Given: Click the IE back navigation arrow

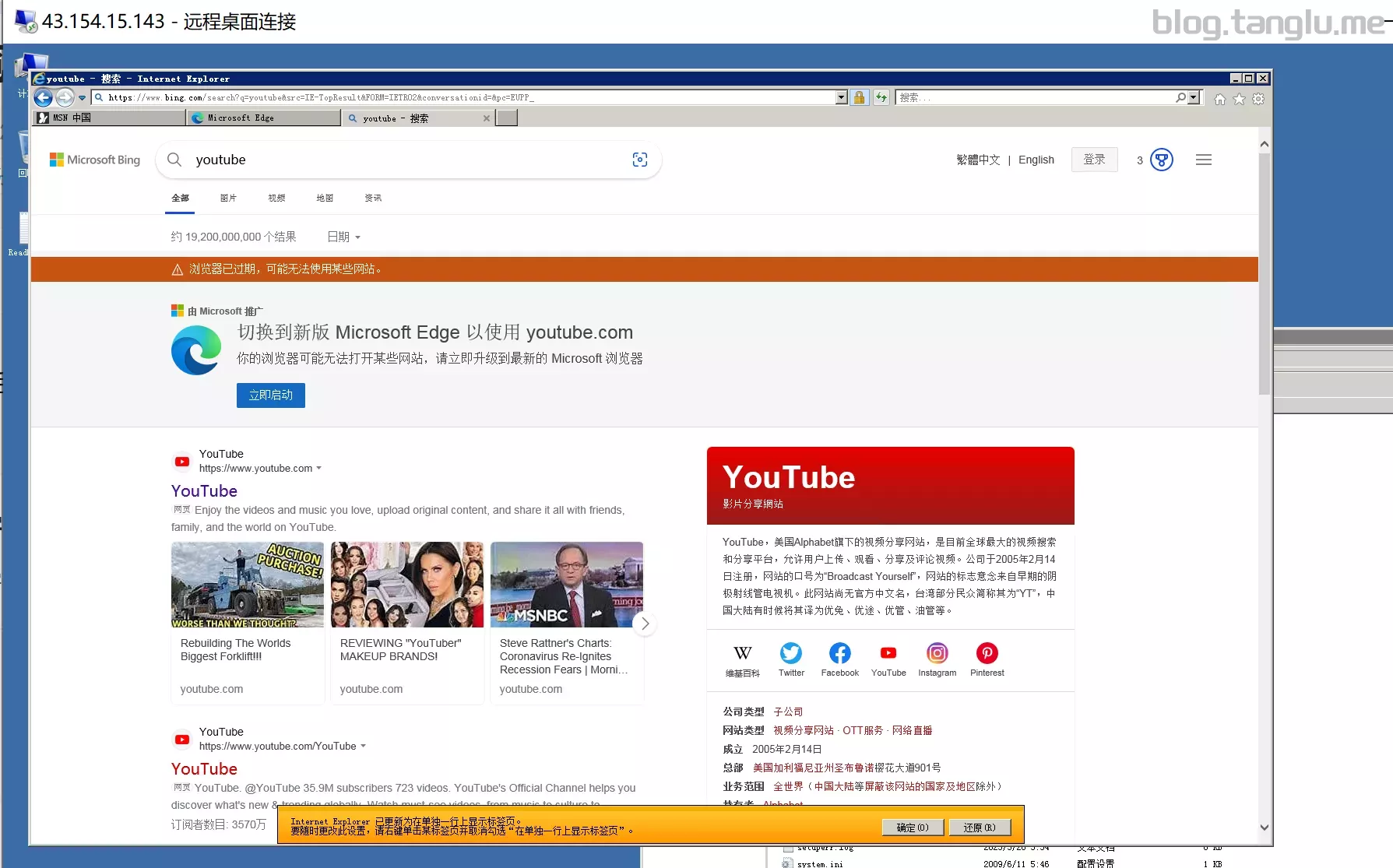Looking at the screenshot, I should click(44, 97).
